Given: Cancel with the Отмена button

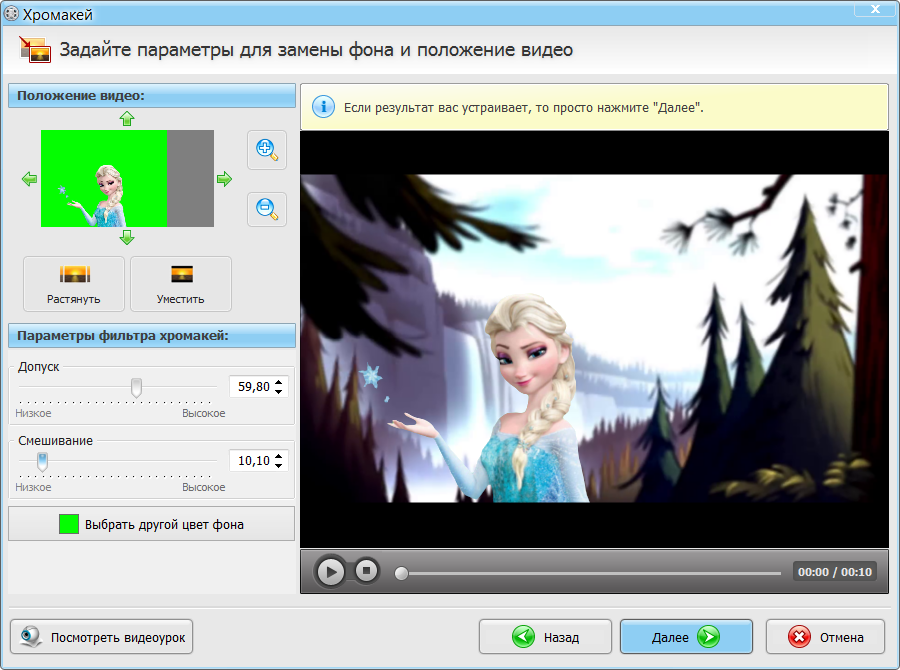Looking at the screenshot, I should [825, 637].
